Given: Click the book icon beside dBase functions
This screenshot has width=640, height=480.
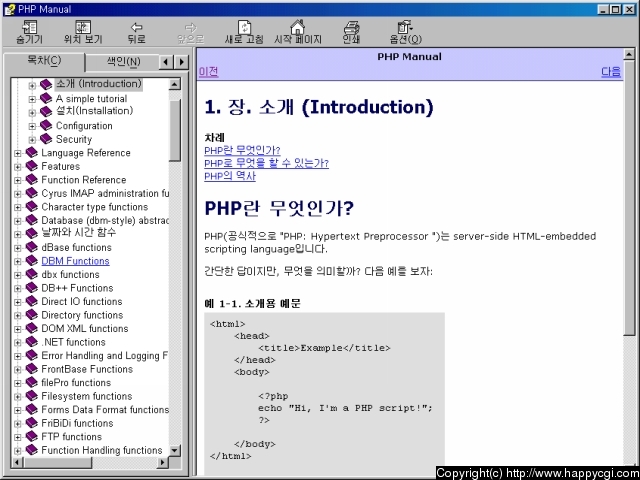Looking at the screenshot, I should click(31, 247).
